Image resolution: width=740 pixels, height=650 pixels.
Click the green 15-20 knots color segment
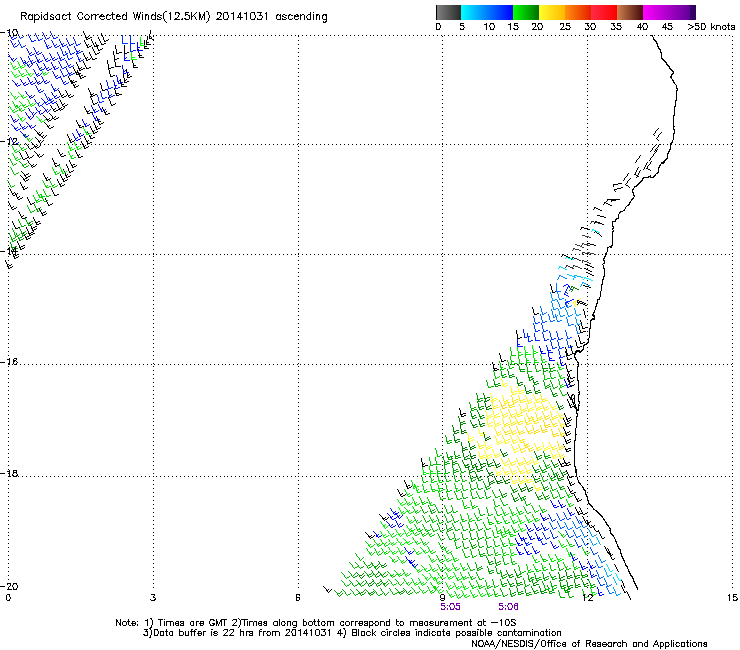pos(526,12)
